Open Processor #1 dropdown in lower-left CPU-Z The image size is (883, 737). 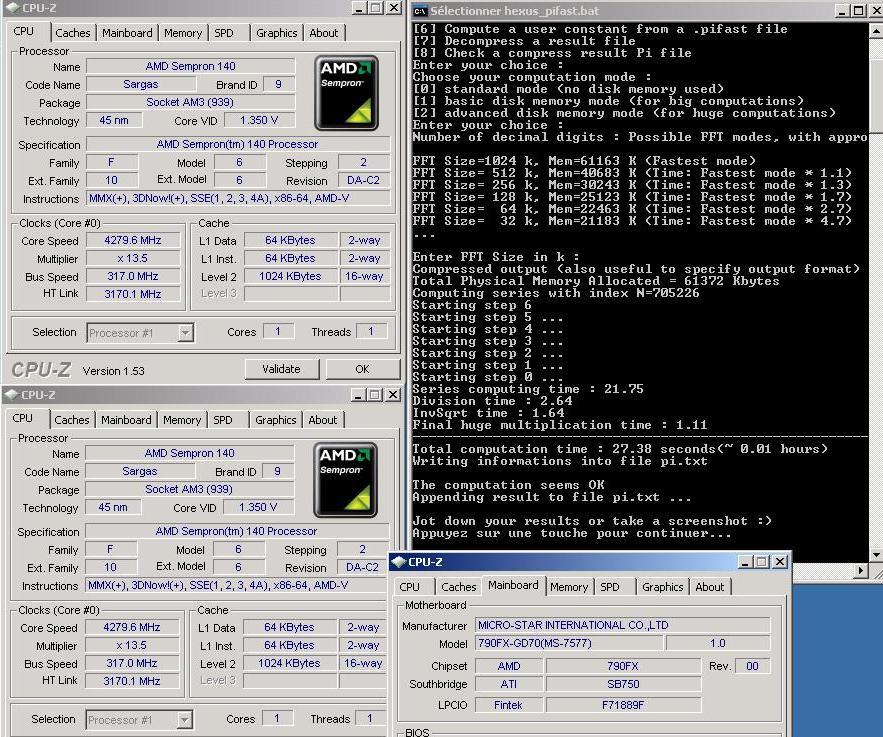click(x=184, y=720)
